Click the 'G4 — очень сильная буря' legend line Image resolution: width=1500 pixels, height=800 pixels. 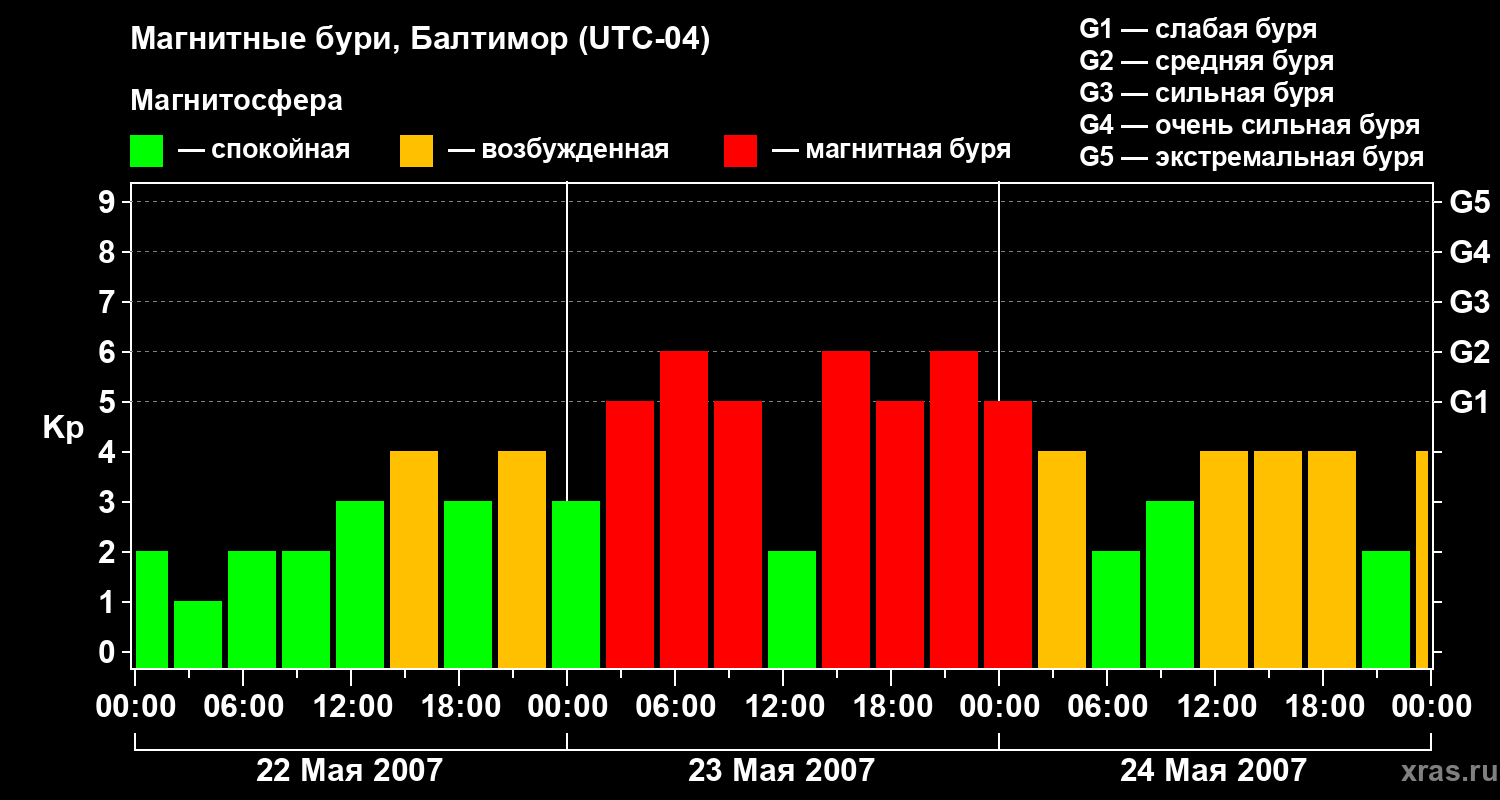pos(1249,125)
